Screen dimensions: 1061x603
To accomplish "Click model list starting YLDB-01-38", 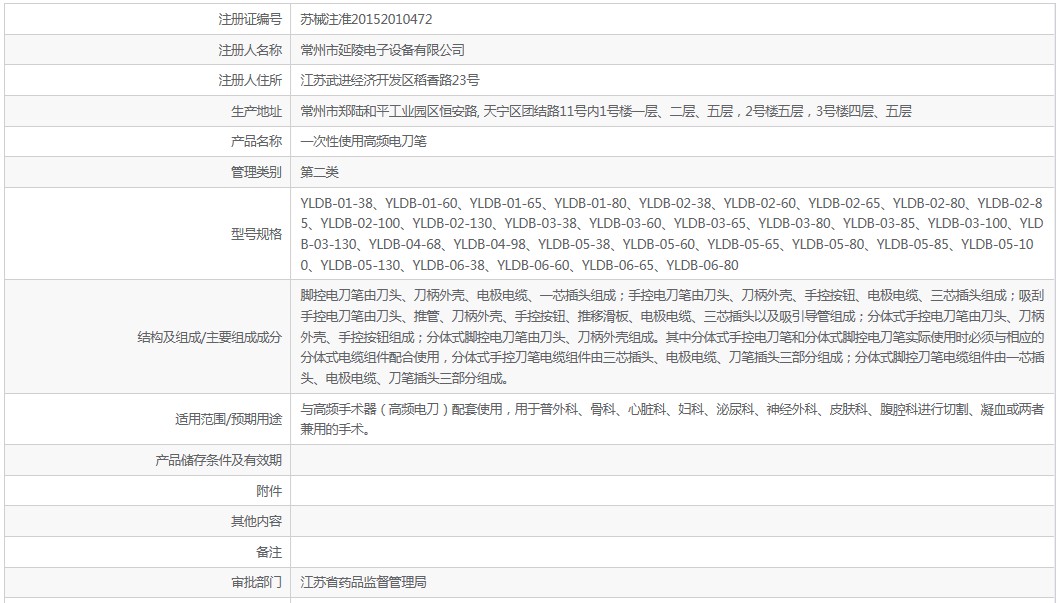I will point(672,234).
